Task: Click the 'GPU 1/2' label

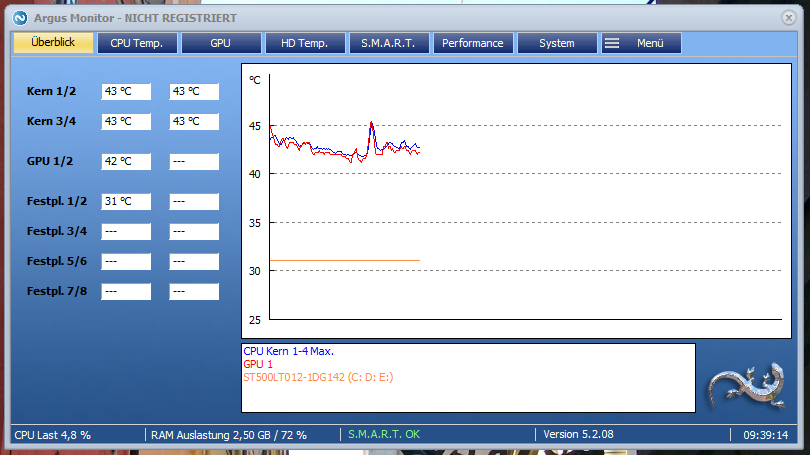Action: pyautogui.click(x=50, y=162)
